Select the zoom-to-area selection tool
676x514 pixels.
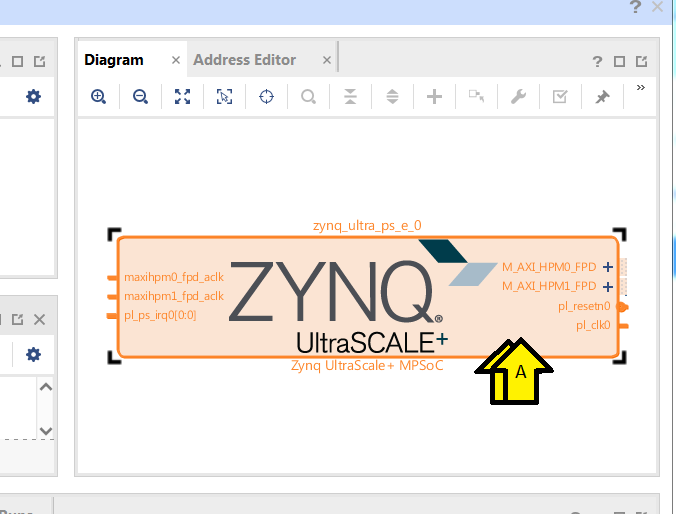pyautogui.click(x=224, y=96)
